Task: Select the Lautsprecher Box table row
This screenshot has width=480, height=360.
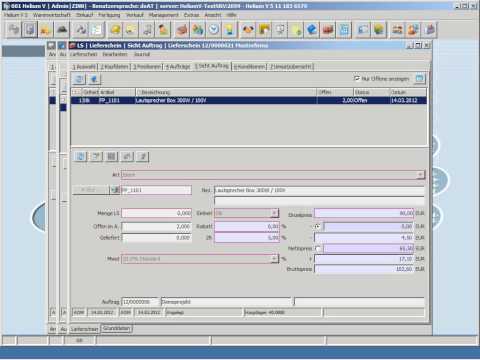Action: click(x=249, y=100)
